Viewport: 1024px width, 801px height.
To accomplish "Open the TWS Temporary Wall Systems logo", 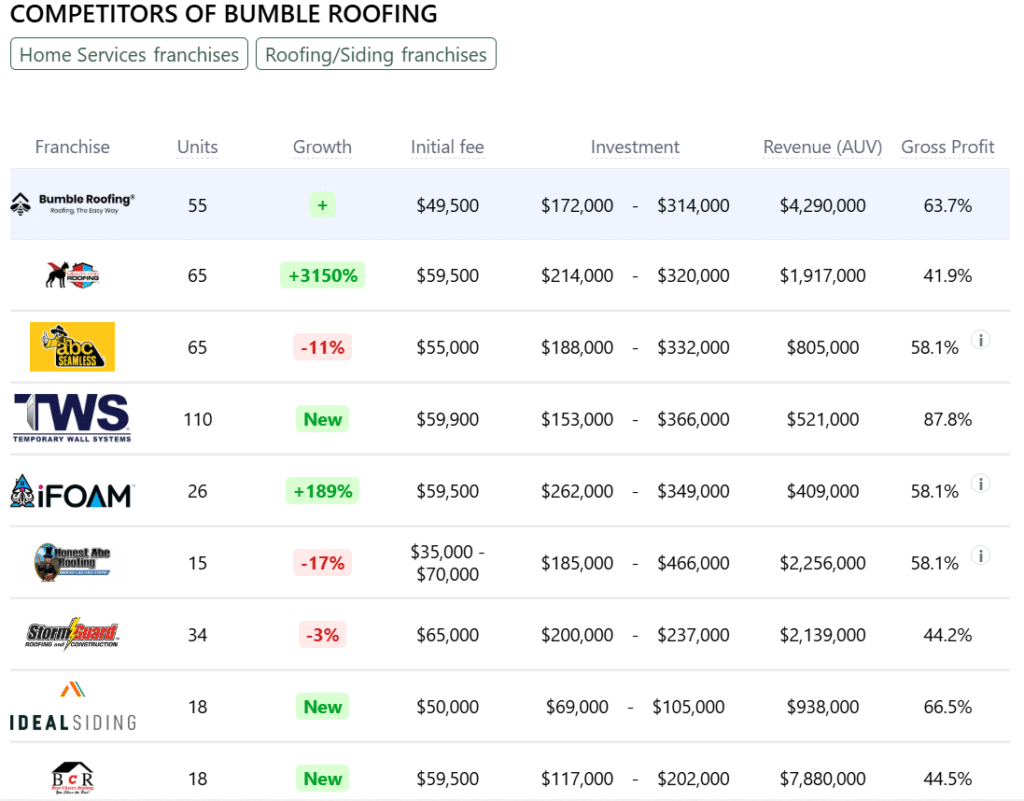I will [x=72, y=418].
